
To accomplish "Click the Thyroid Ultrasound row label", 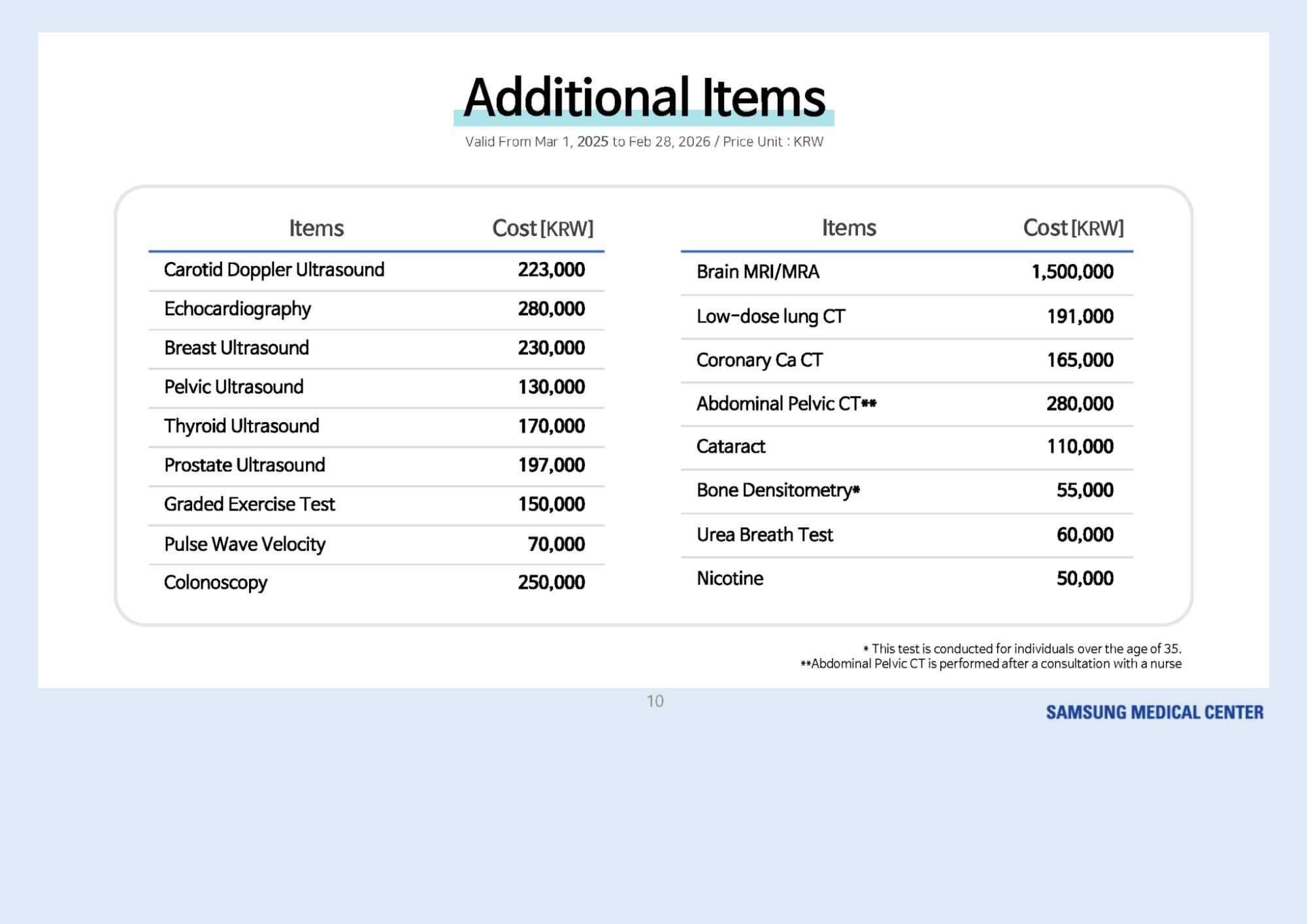I will click(241, 426).
